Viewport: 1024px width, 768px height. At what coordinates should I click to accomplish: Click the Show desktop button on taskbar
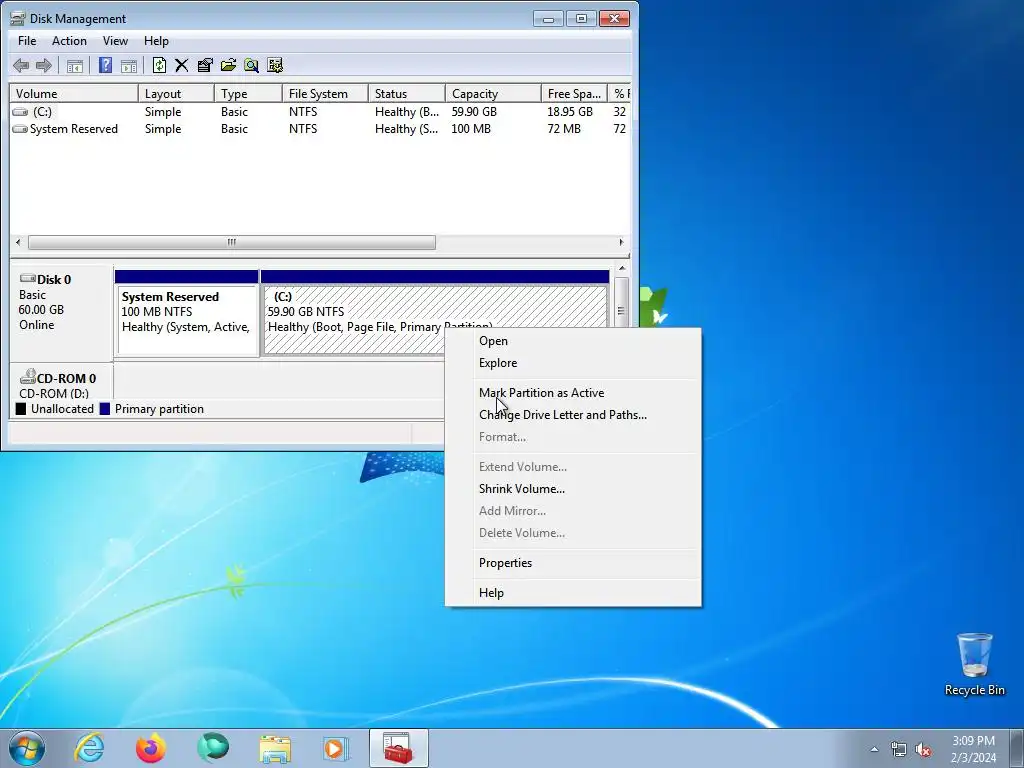click(1016, 748)
